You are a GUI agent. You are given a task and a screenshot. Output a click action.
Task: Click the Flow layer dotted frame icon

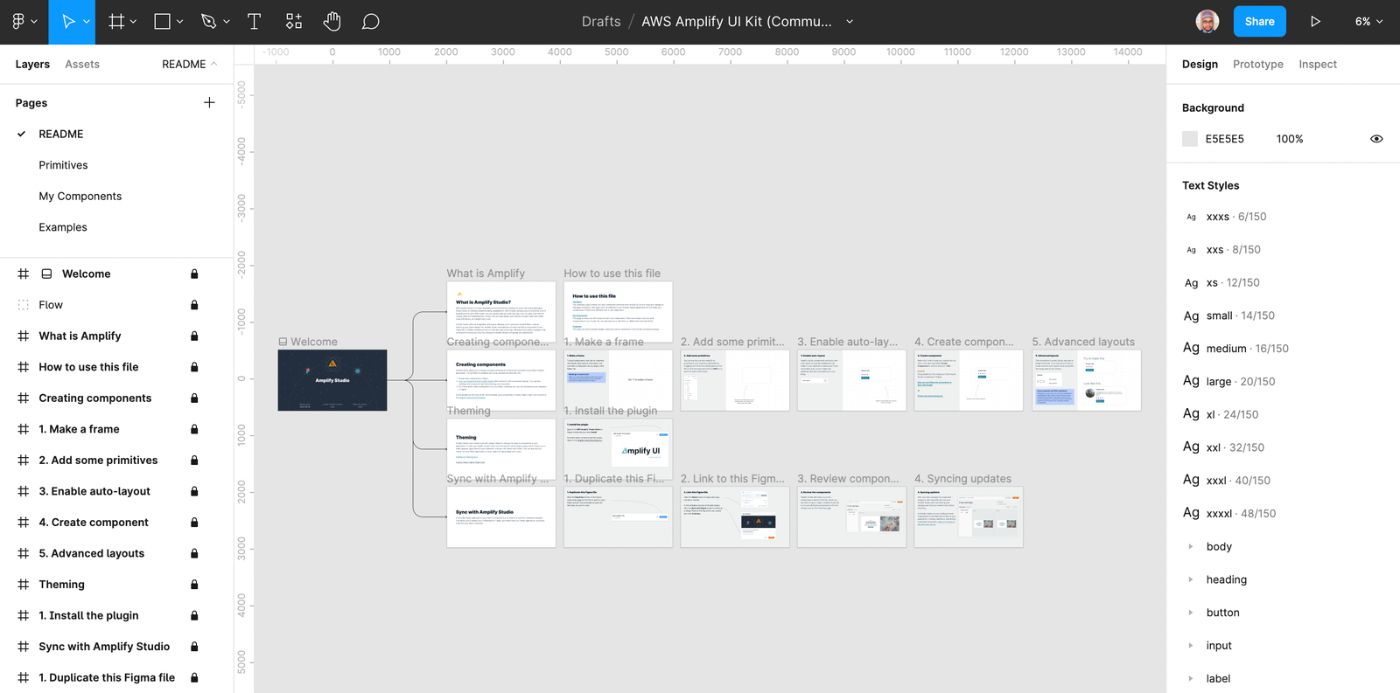point(23,305)
